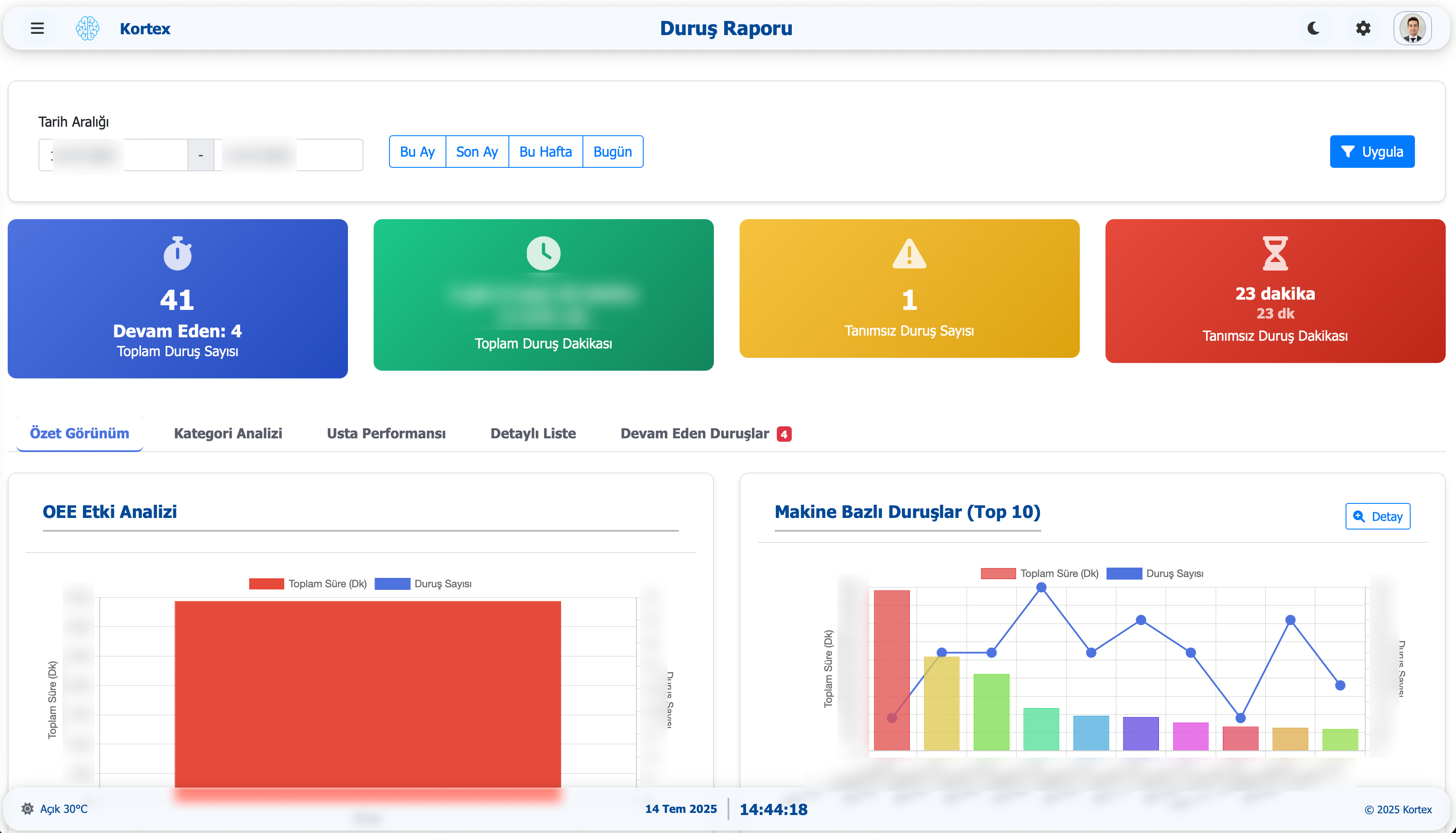Click the start date input field
The height and width of the screenshot is (833, 1456).
[x=113, y=155]
